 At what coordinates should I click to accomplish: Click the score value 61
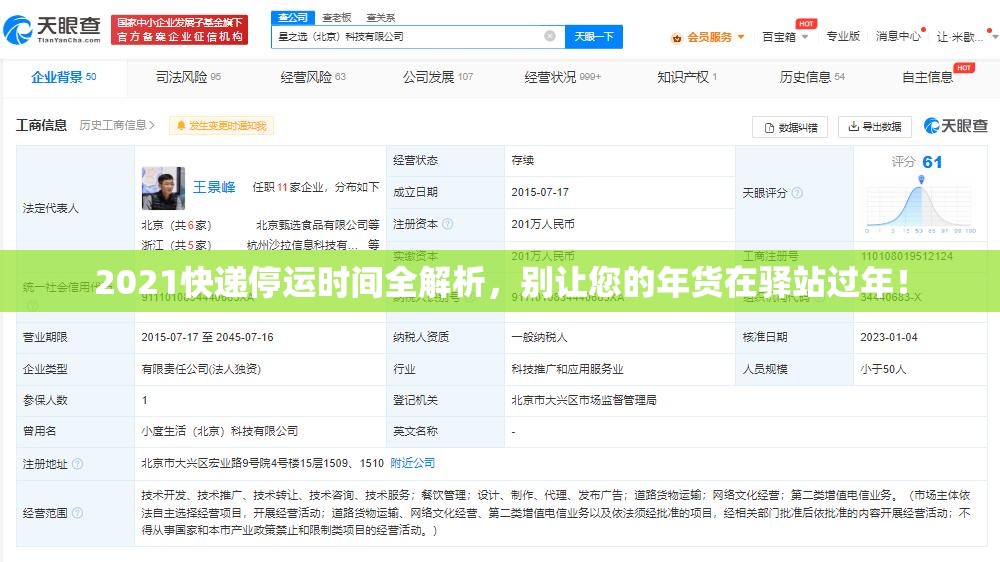pos(932,162)
